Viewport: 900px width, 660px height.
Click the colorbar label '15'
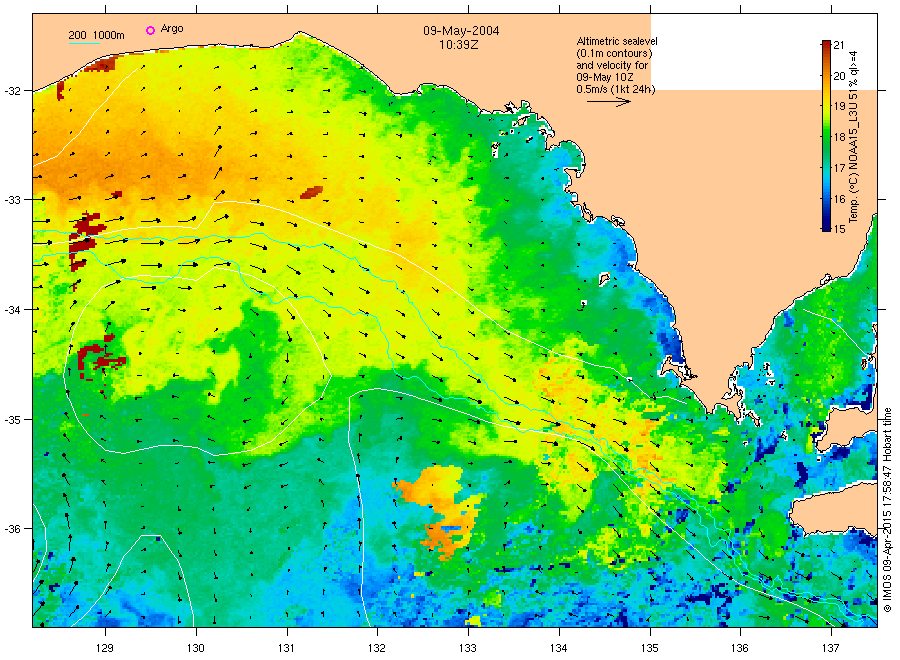(839, 229)
